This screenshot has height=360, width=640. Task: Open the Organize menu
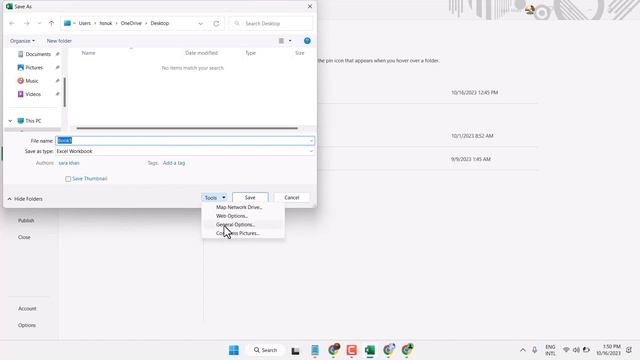pyautogui.click(x=22, y=41)
